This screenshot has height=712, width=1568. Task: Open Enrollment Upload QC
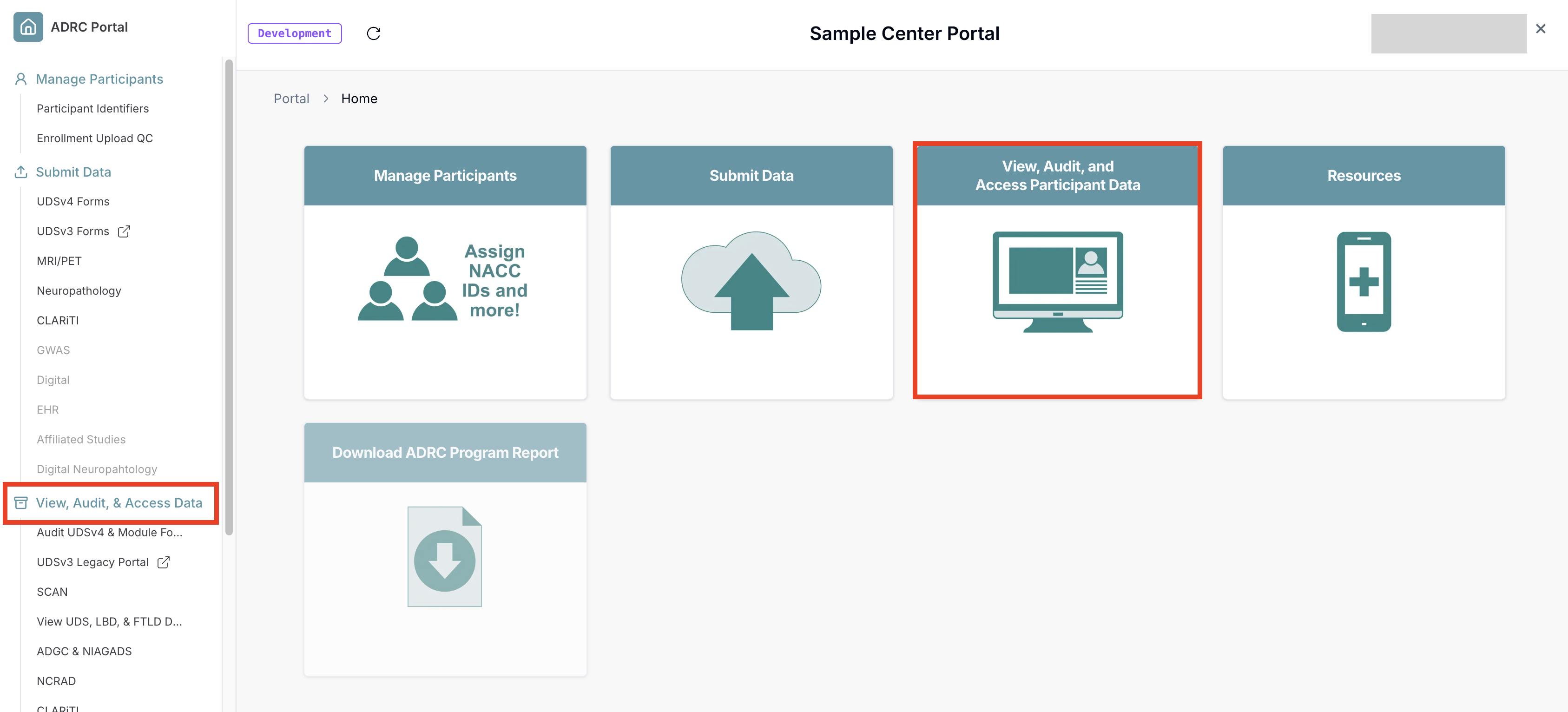pyautogui.click(x=94, y=138)
